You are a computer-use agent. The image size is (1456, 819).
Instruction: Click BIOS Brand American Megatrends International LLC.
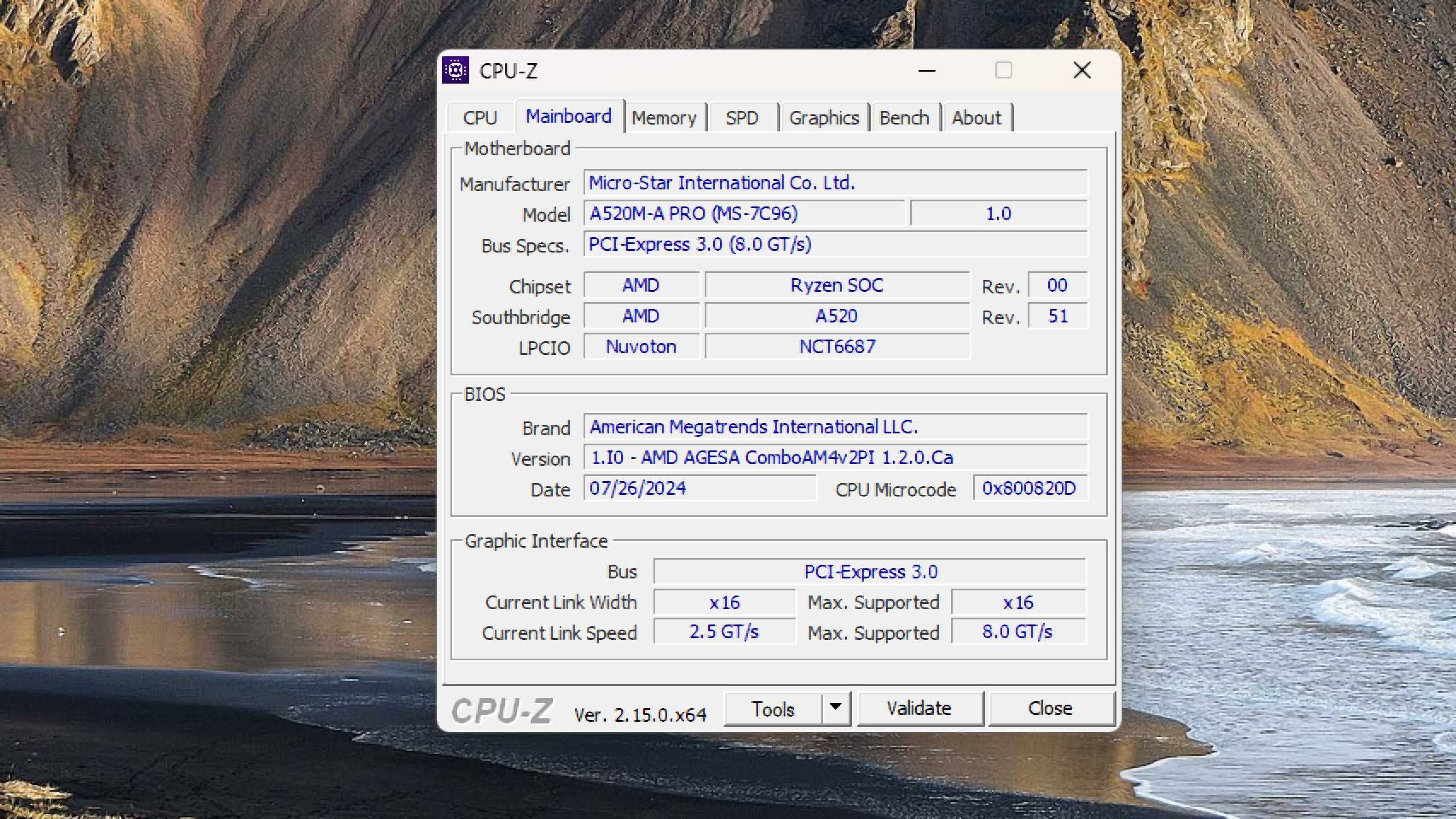pyautogui.click(x=835, y=427)
